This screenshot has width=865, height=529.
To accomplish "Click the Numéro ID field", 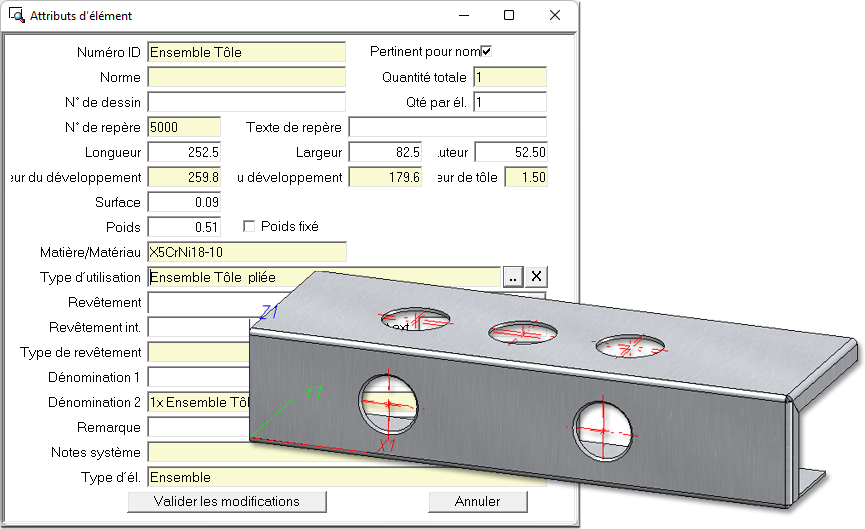I will tap(245, 52).
